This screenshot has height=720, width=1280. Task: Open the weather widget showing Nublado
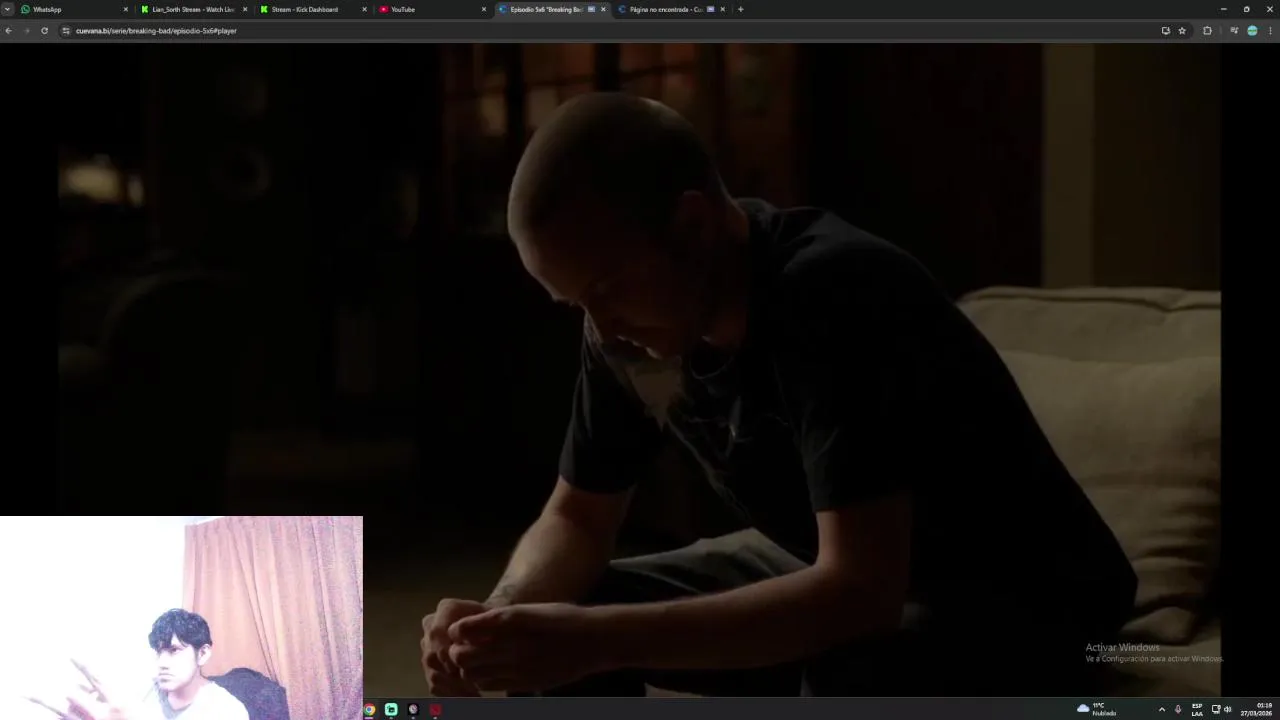[1097, 709]
